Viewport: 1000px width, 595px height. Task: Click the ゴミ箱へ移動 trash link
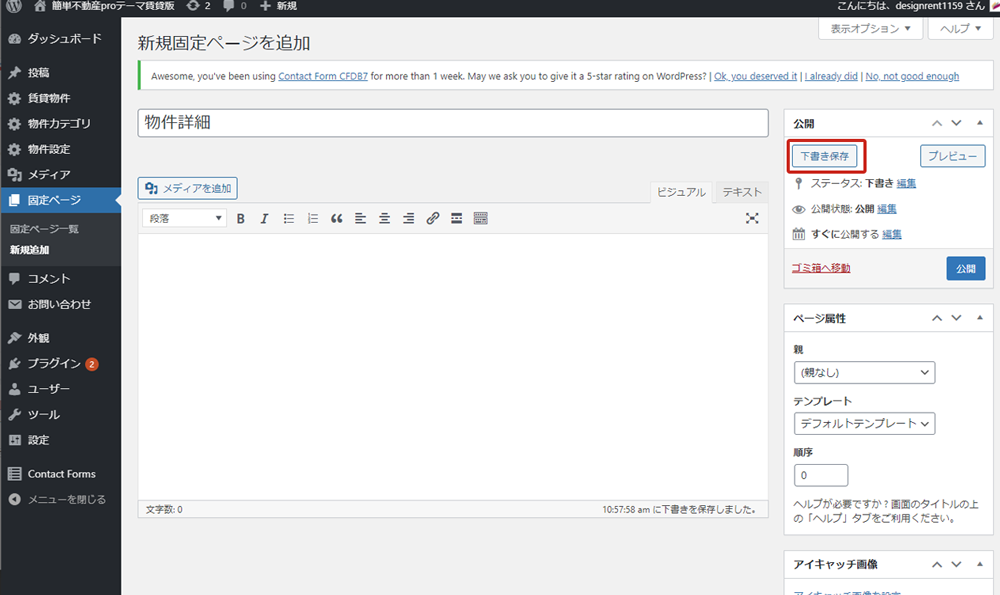click(x=821, y=268)
